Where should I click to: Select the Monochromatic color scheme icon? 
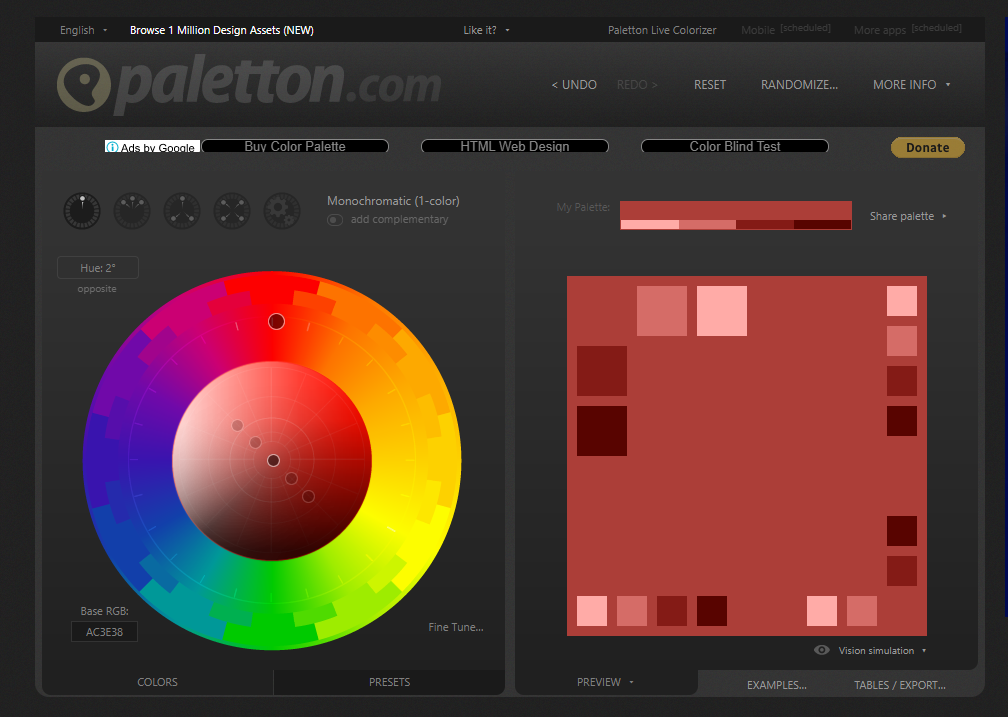click(x=82, y=211)
